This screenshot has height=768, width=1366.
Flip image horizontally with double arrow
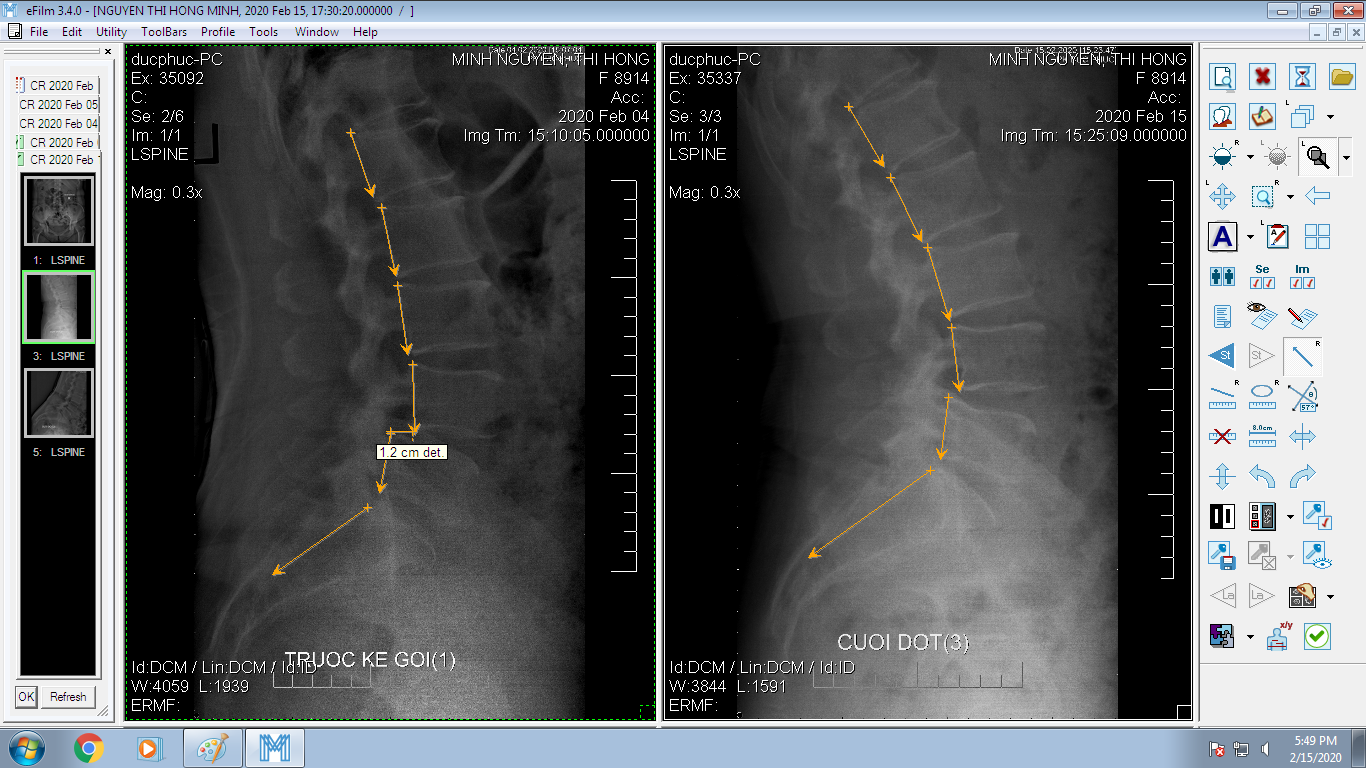click(1302, 437)
